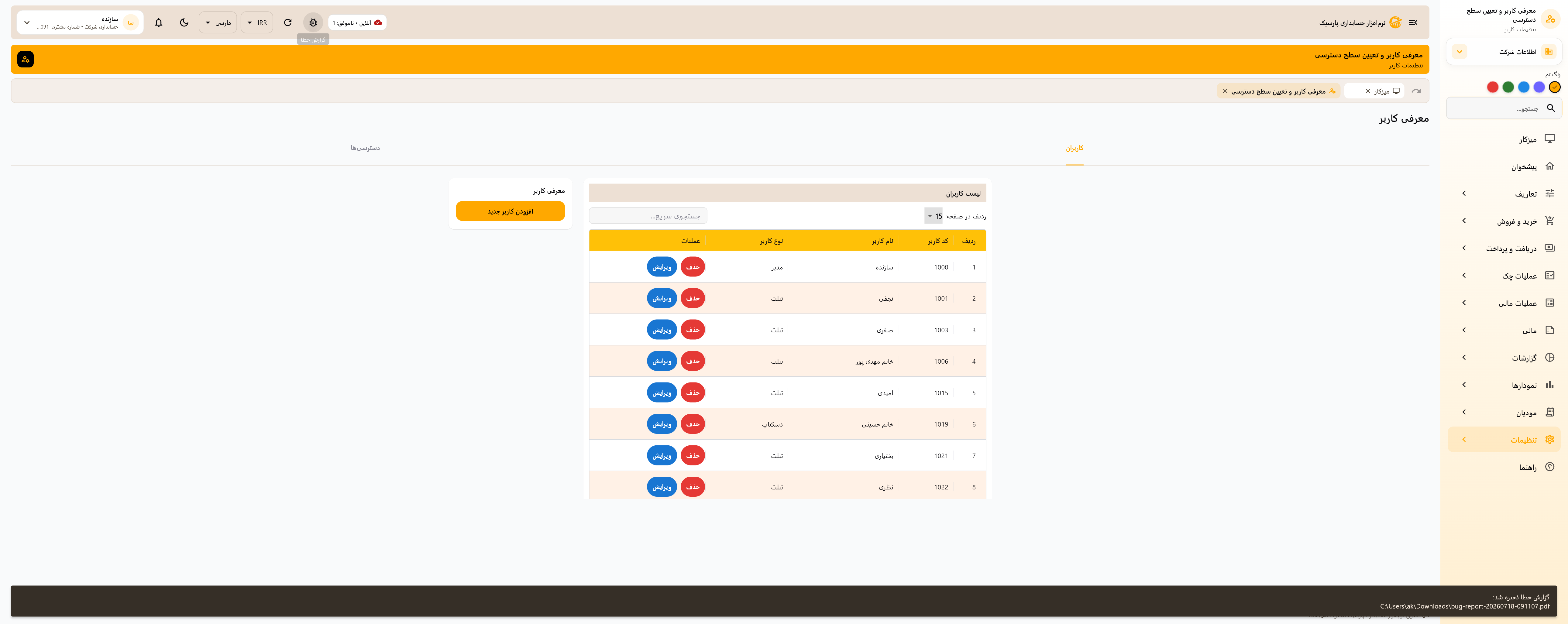
Task: Select the کاربران tab
Action: click(x=1074, y=148)
